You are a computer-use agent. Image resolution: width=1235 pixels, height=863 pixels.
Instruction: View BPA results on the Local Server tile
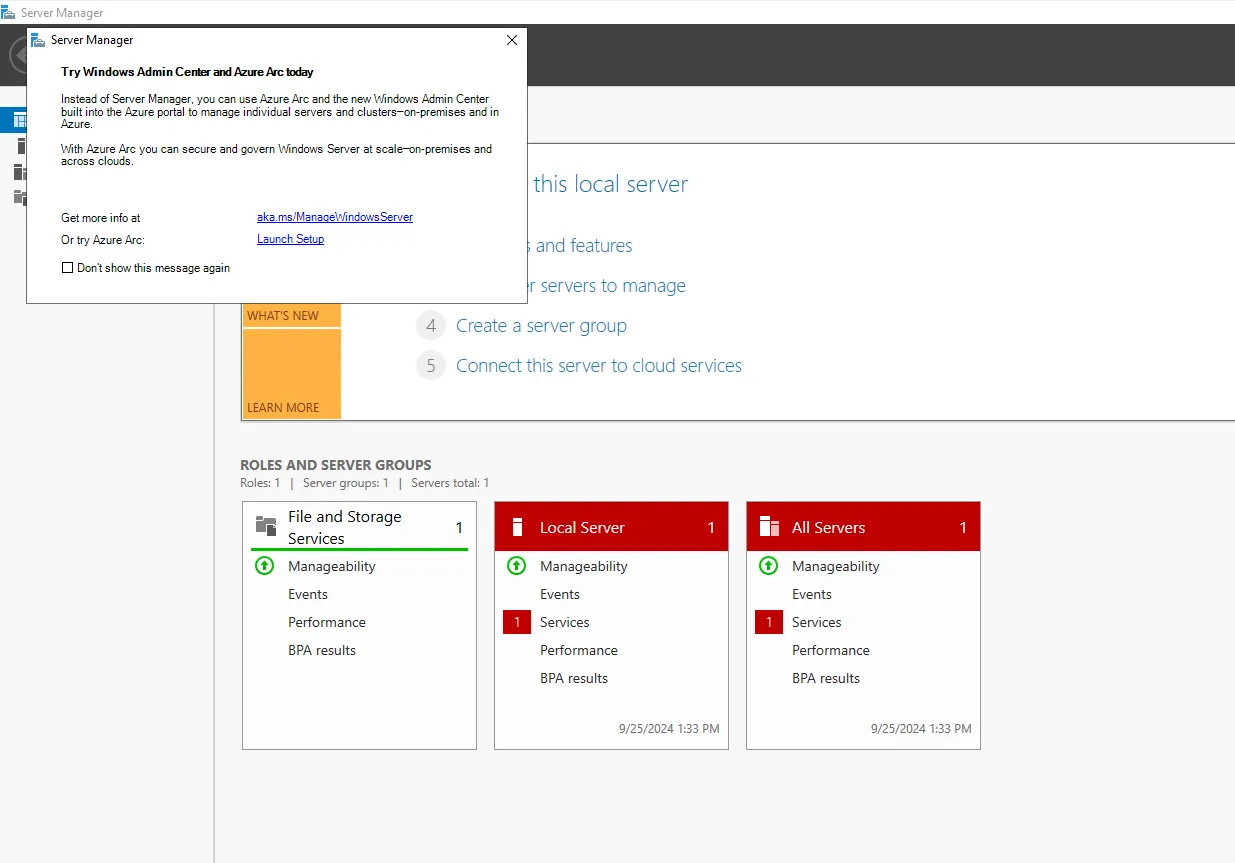tap(574, 677)
